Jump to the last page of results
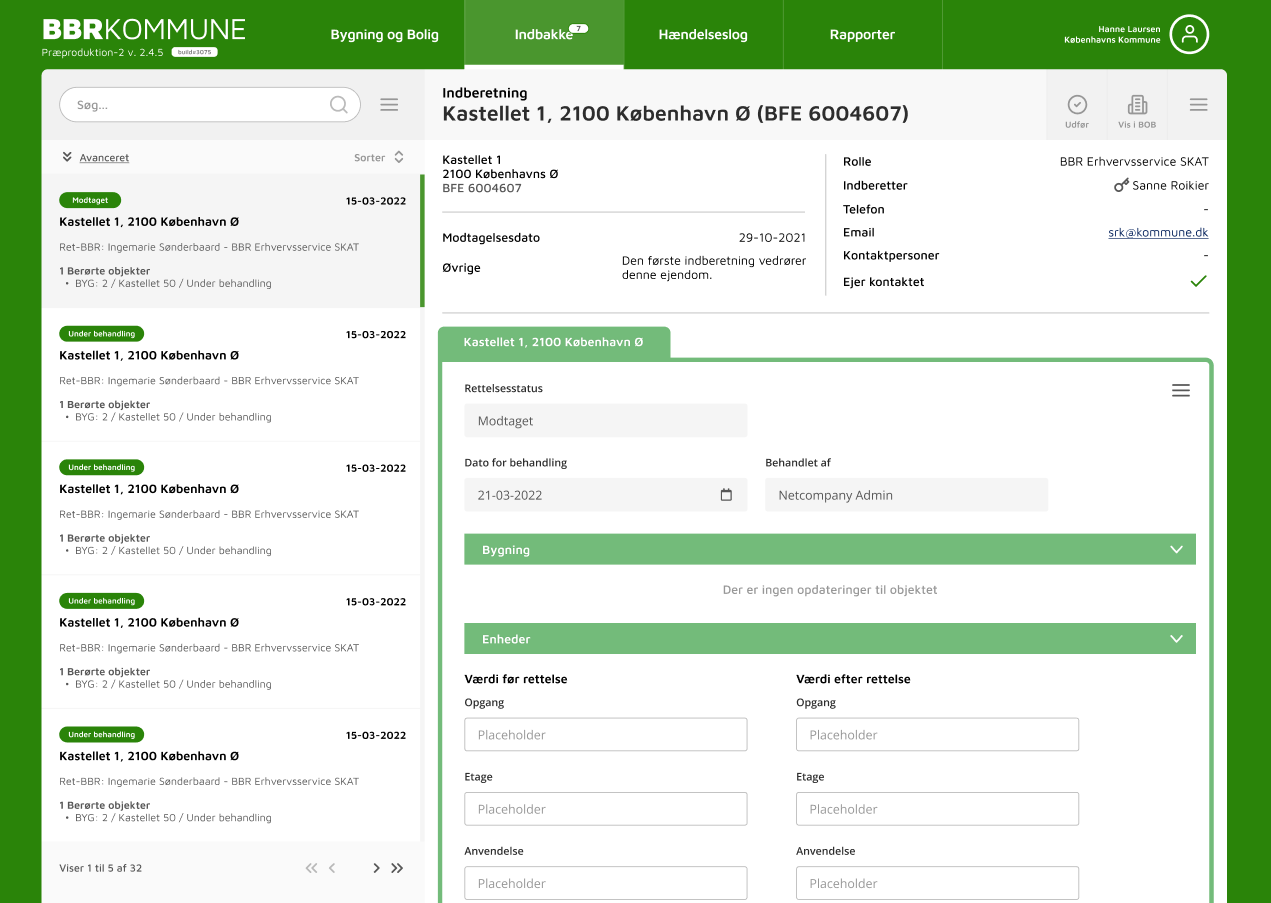 click(x=397, y=868)
